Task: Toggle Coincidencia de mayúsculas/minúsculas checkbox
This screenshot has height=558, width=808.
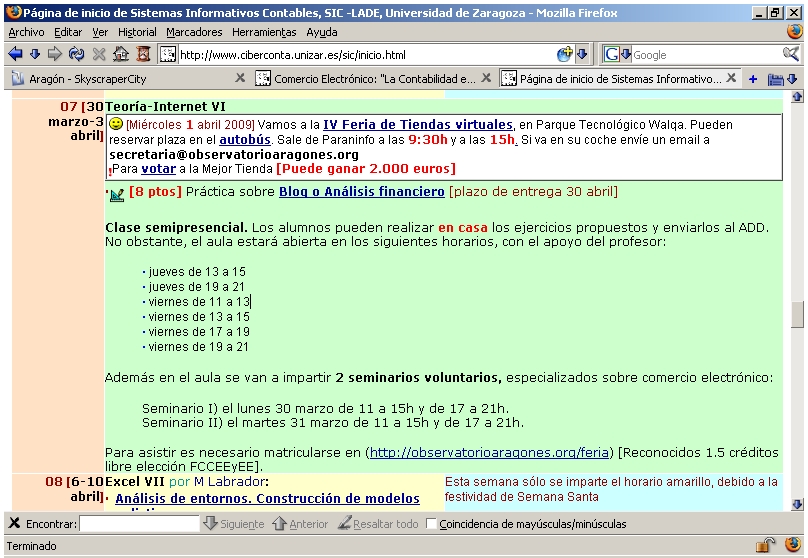Action: pos(431,524)
